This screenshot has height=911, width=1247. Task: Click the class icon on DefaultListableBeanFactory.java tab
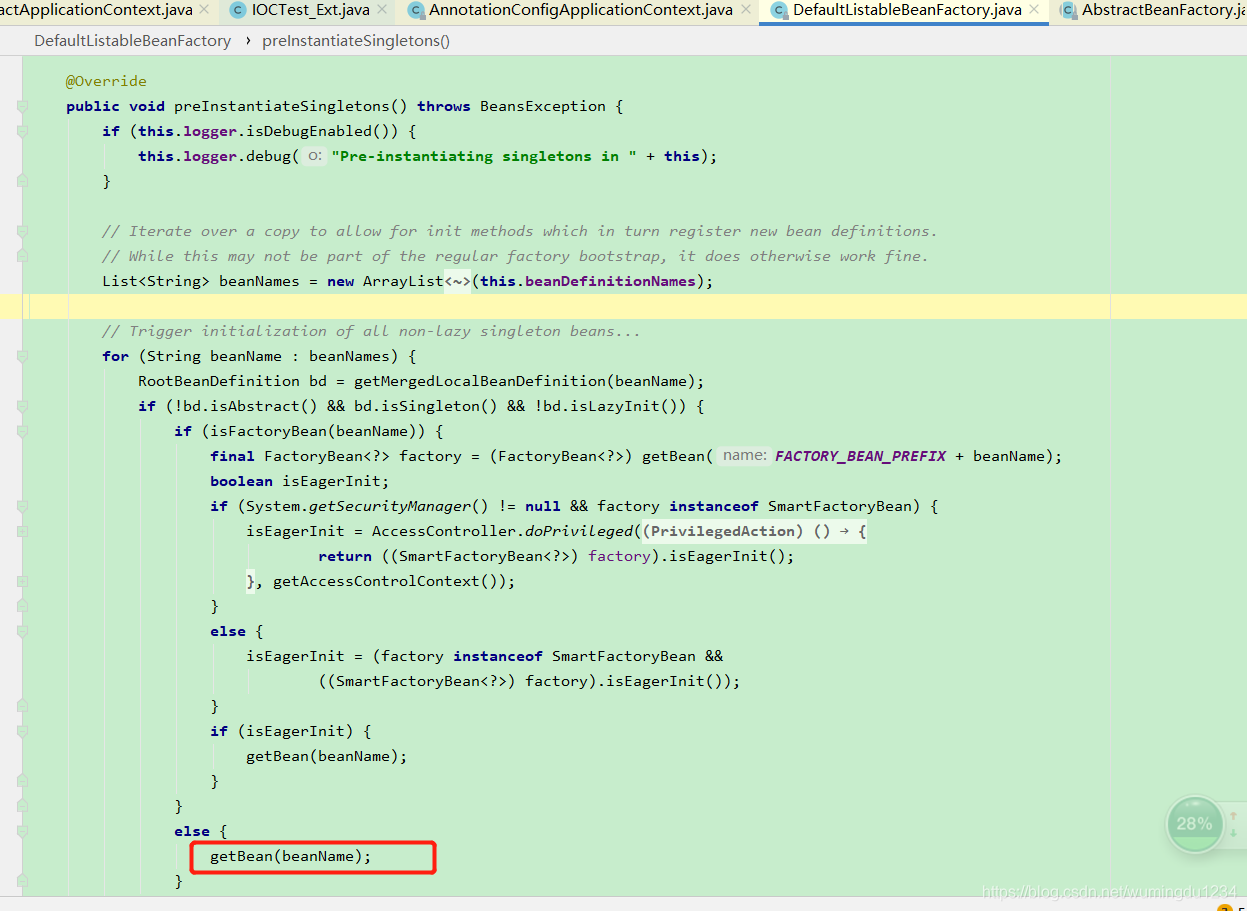coord(778,10)
